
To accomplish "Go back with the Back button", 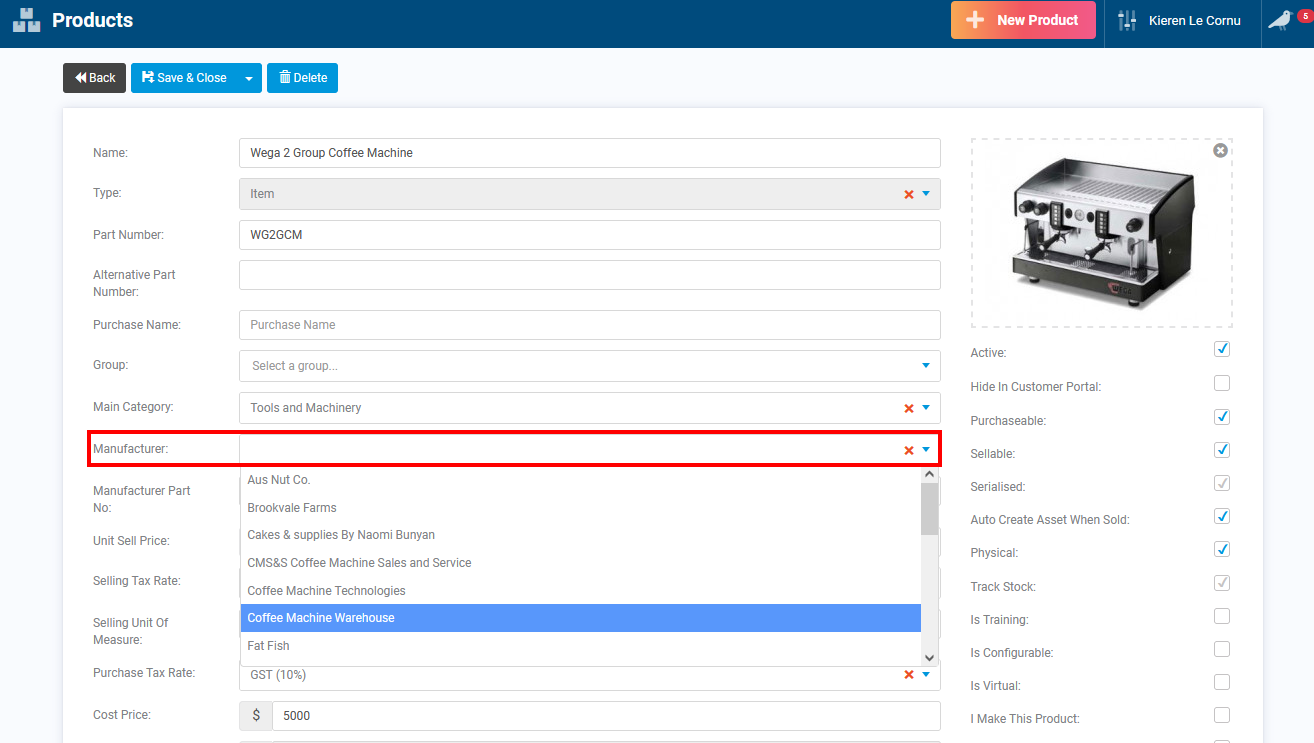I will point(94,78).
